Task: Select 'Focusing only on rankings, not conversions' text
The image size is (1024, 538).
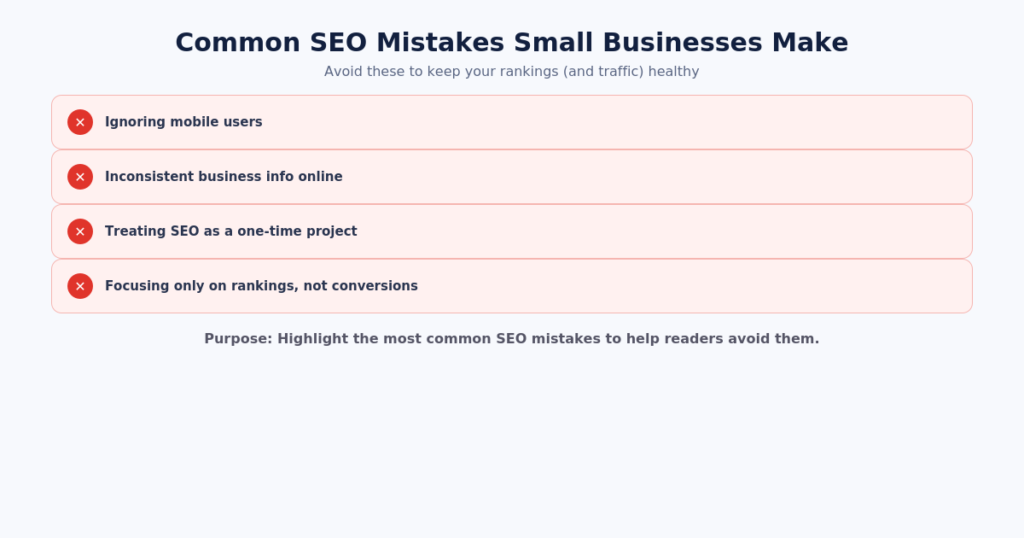Action: [x=261, y=286]
